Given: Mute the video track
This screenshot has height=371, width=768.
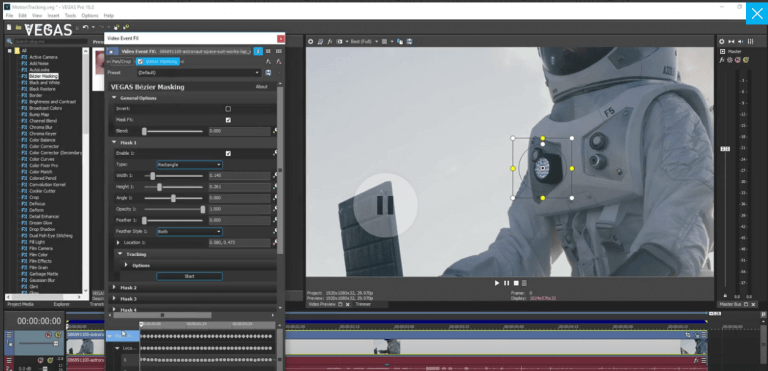Looking at the screenshot, I should click(x=48, y=335).
